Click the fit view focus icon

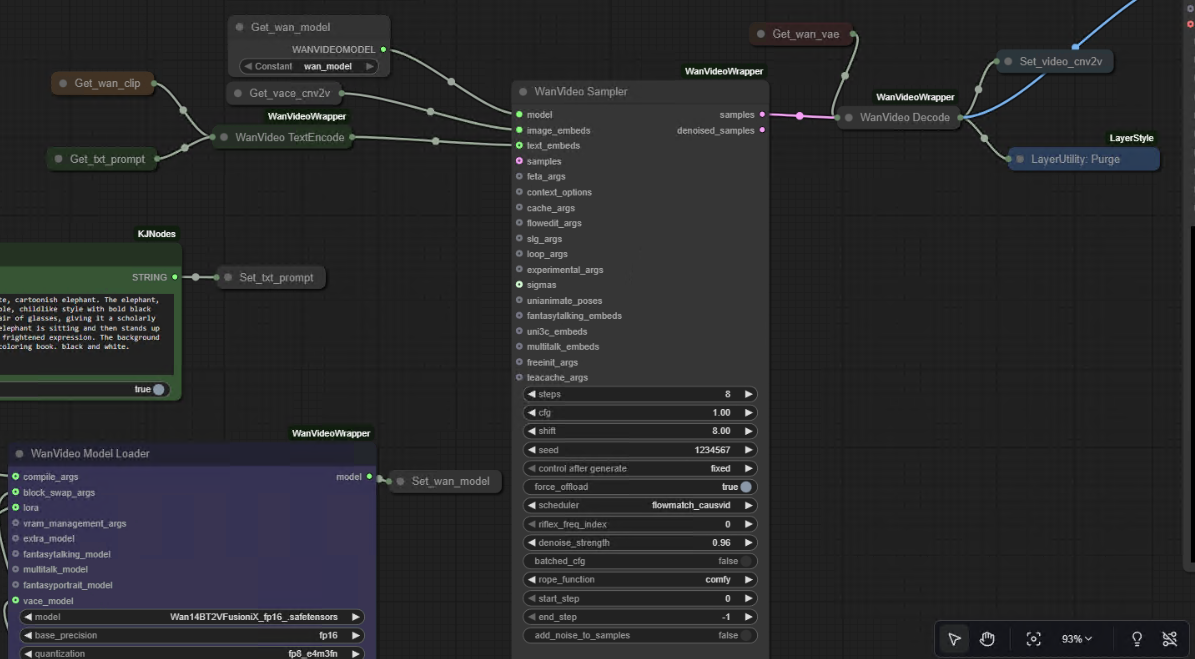click(1033, 639)
